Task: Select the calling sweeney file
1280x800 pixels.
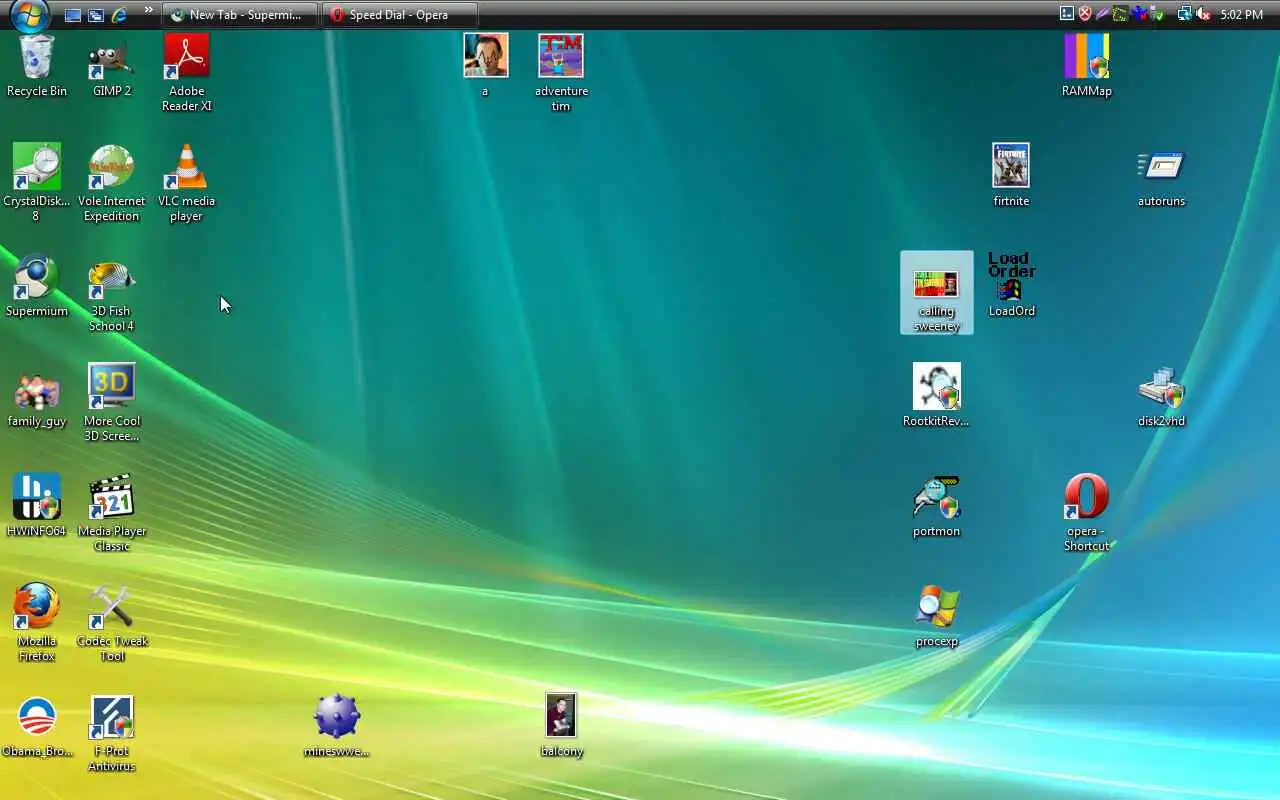Action: coord(937,293)
